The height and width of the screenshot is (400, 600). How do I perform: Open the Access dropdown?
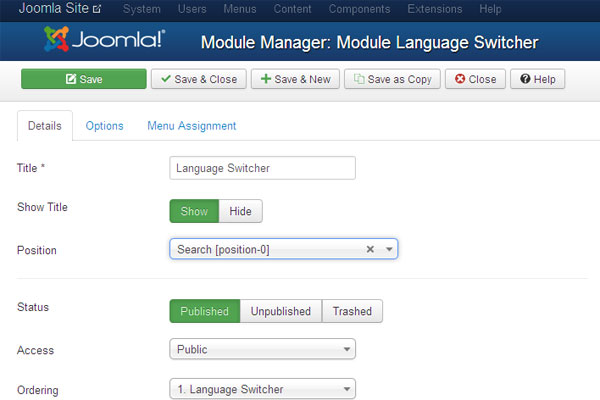(262, 349)
